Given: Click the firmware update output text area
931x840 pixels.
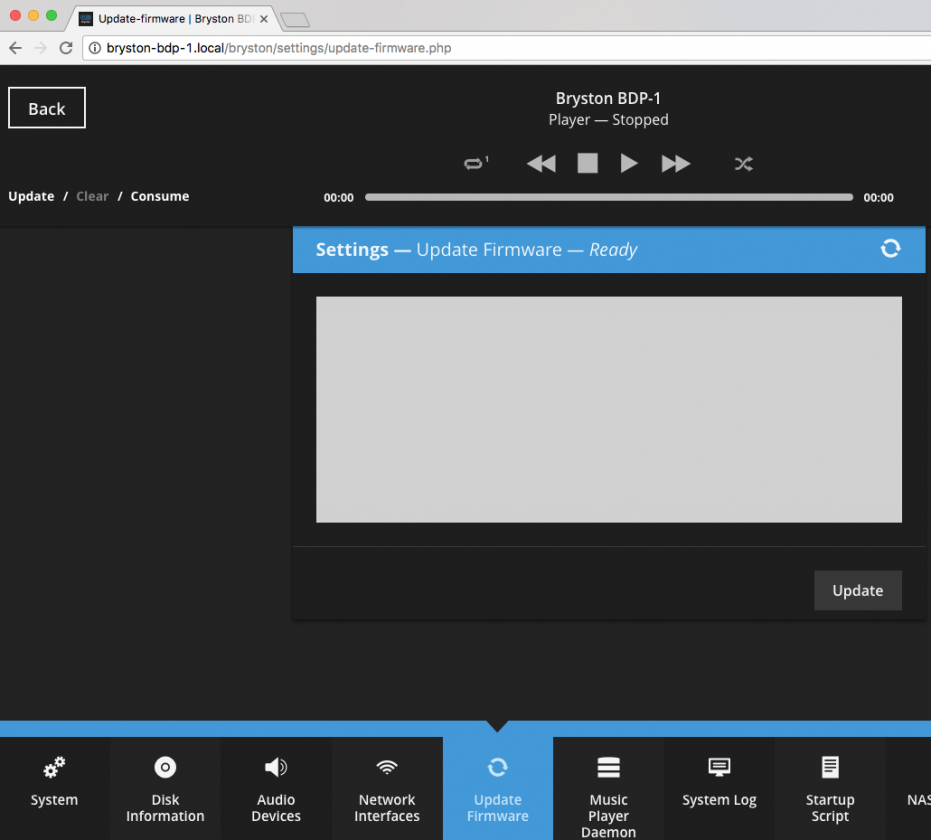Looking at the screenshot, I should 609,410.
